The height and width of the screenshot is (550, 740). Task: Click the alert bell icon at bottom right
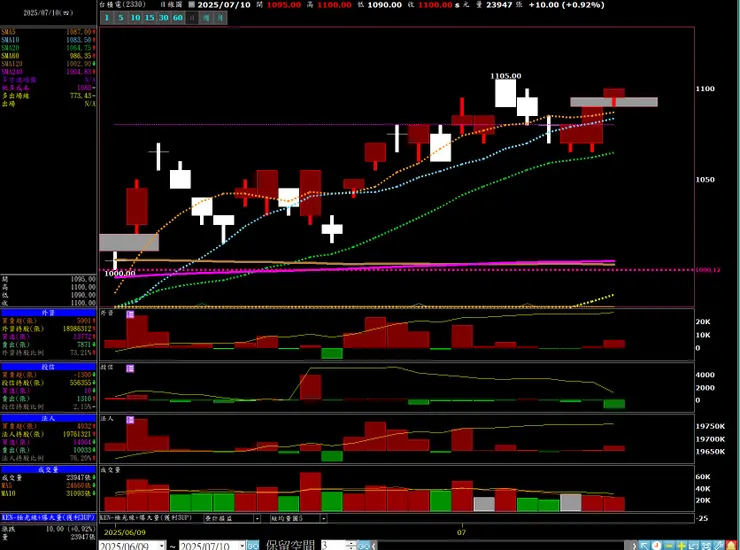click(x=731, y=546)
